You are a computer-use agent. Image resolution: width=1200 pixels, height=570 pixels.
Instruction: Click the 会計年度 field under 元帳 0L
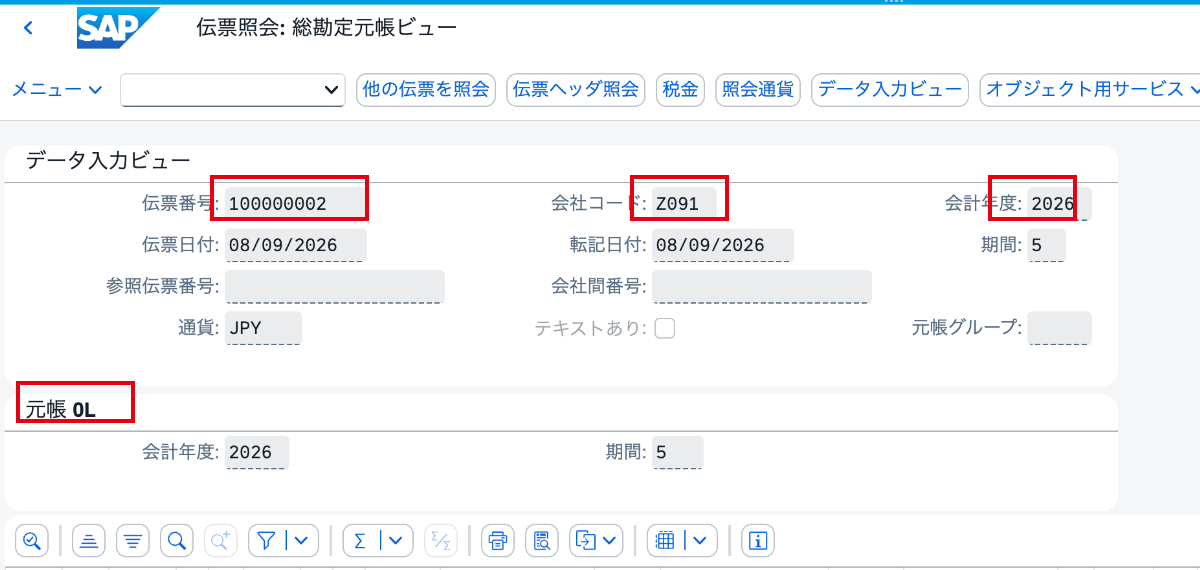257,452
